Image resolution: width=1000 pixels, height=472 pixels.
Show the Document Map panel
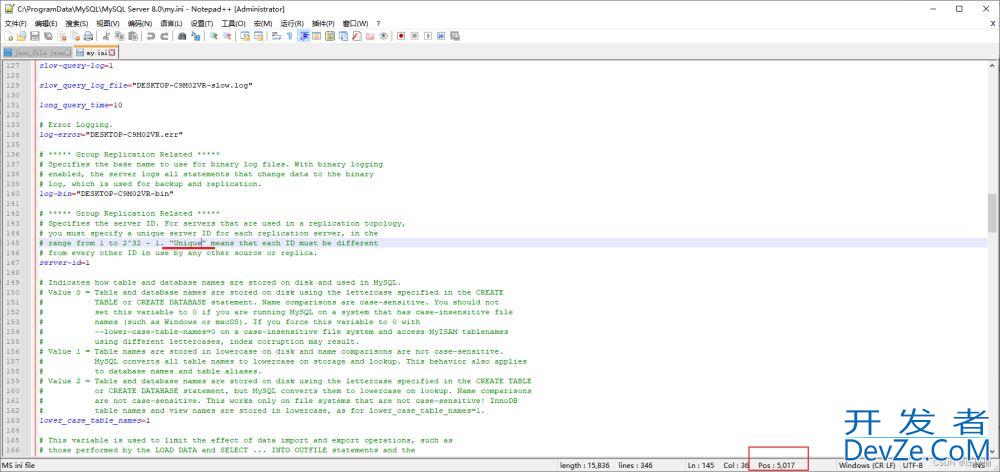330,36
